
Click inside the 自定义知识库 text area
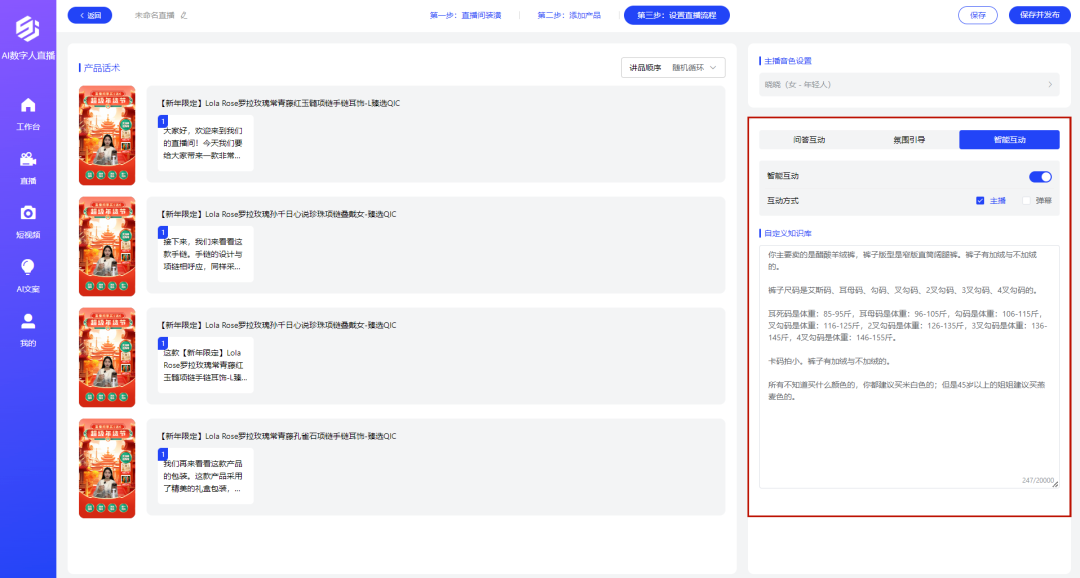(909, 367)
